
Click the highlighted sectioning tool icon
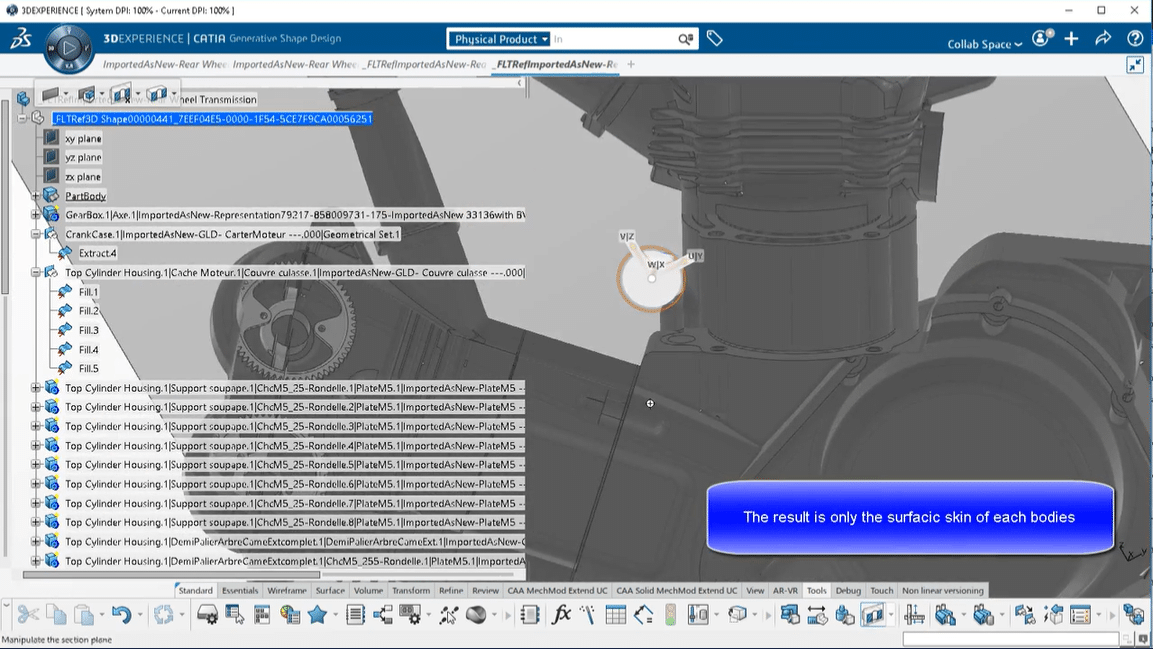(x=873, y=614)
